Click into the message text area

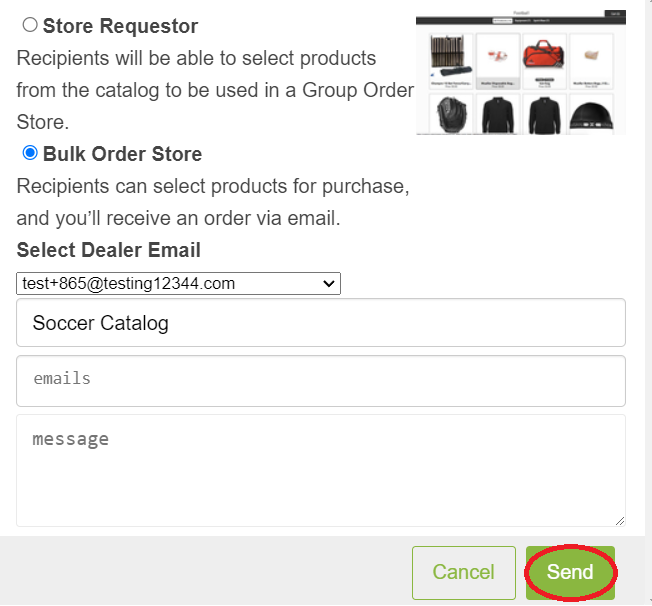tap(321, 470)
